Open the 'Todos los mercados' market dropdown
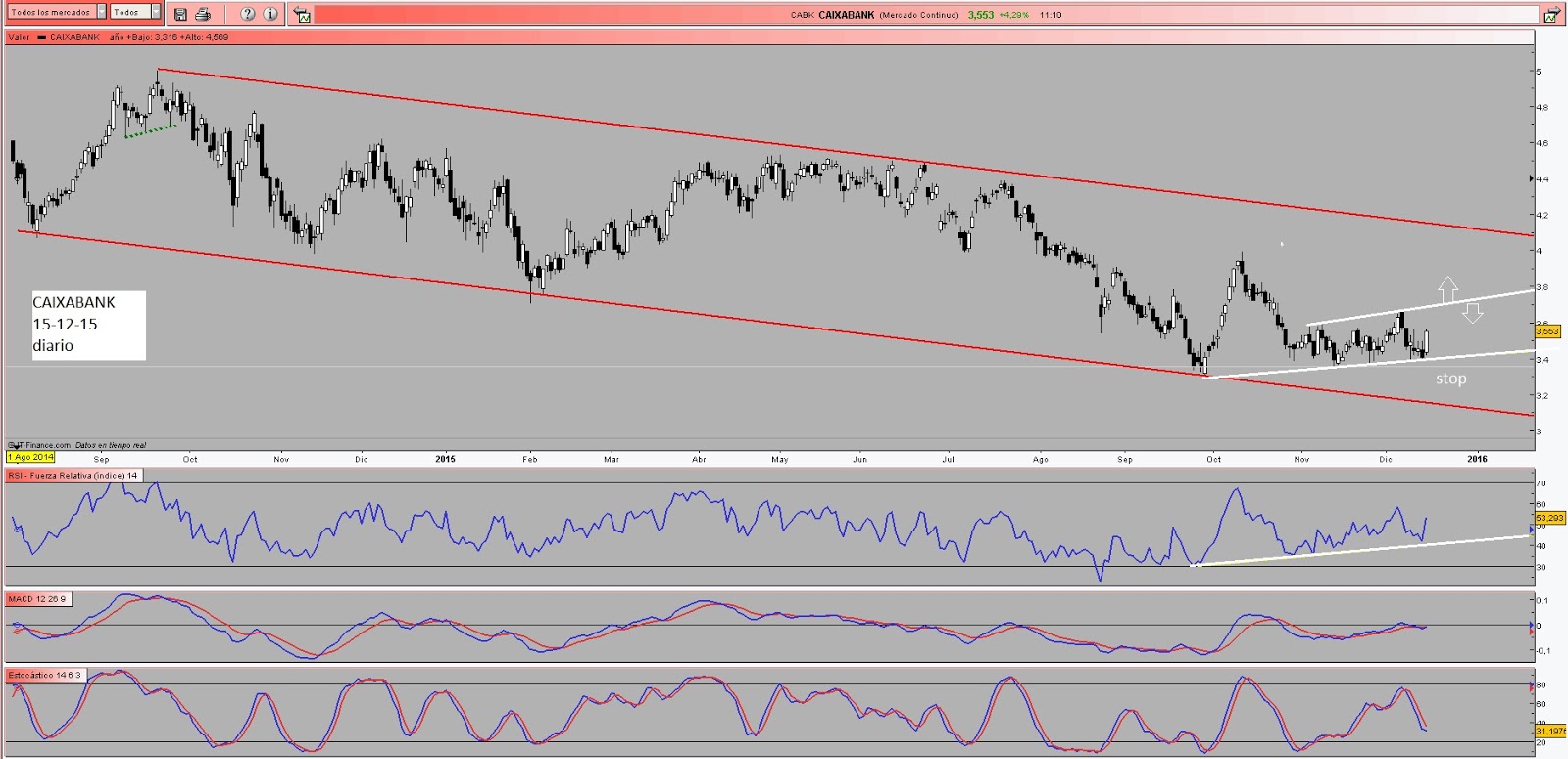 (x=57, y=12)
